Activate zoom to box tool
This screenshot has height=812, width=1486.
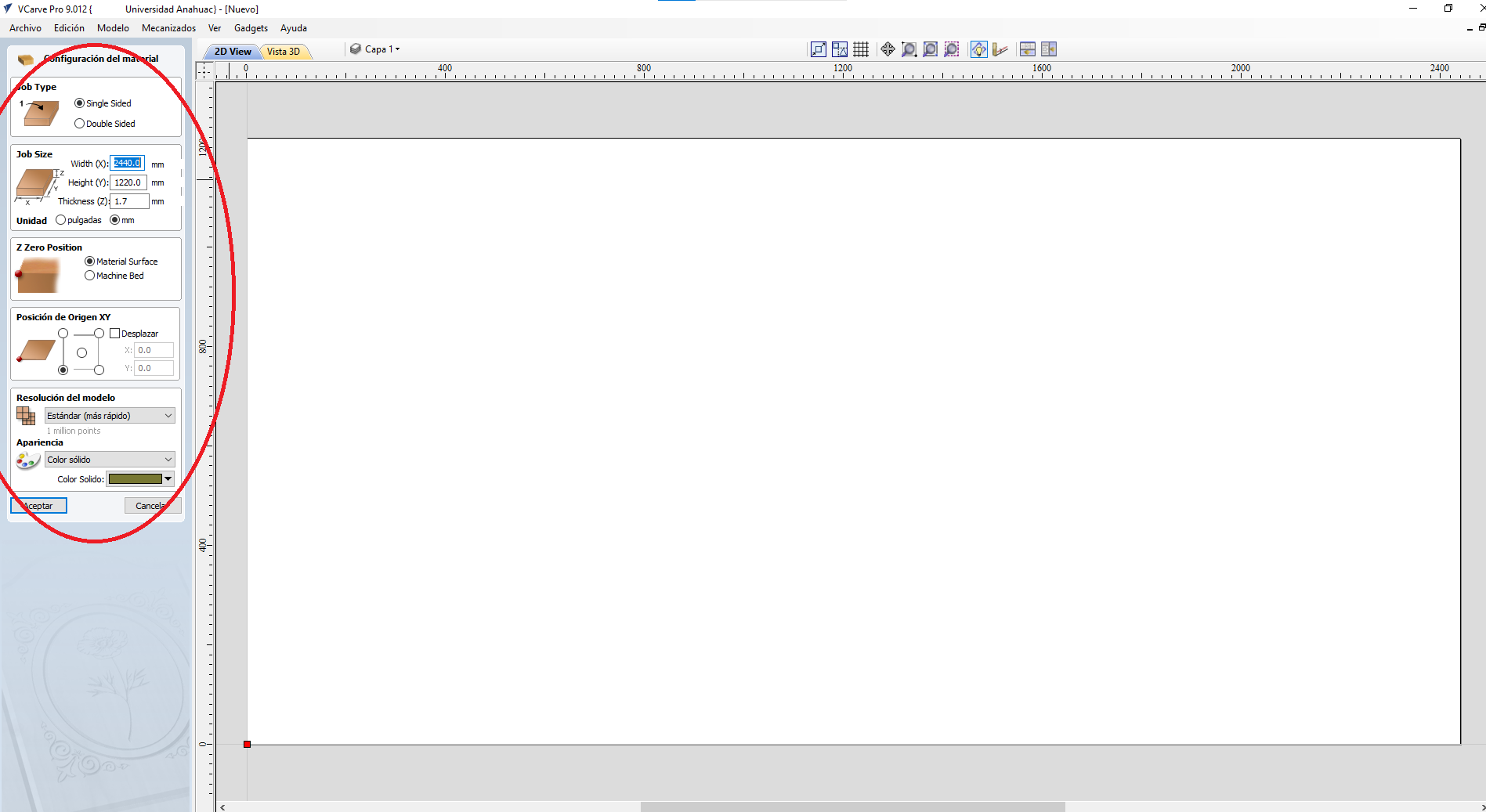coord(909,49)
